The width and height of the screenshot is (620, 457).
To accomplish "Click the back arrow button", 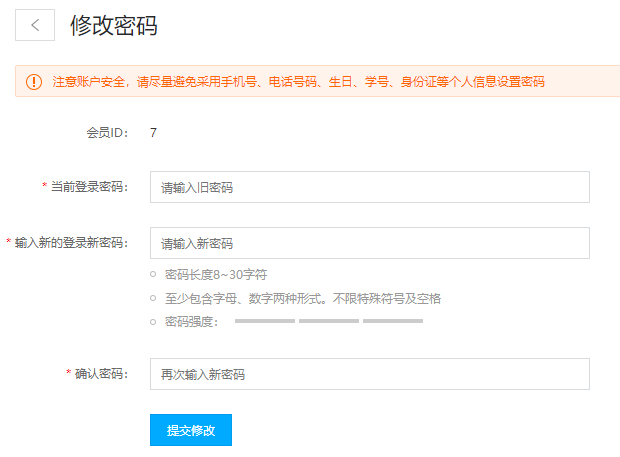I will (x=35, y=26).
